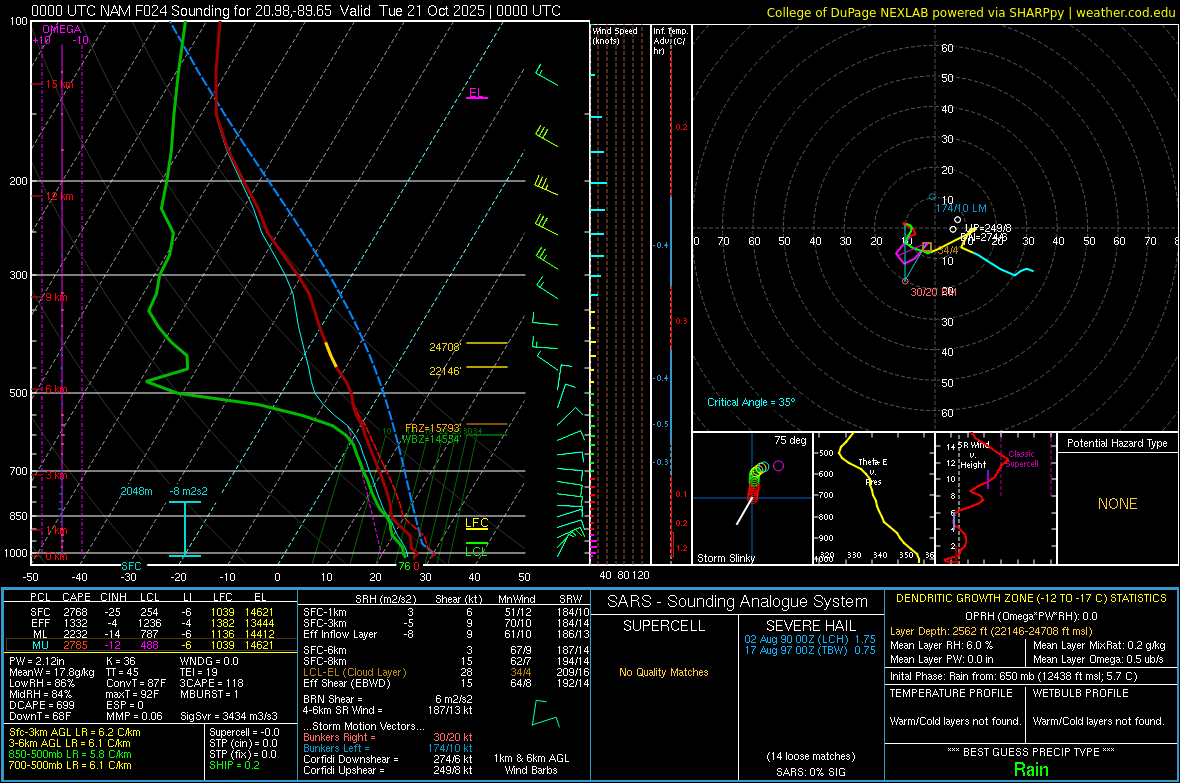Click the 15 km height marker
Screen dimensions: 1180x783
pyautogui.click(x=59, y=84)
